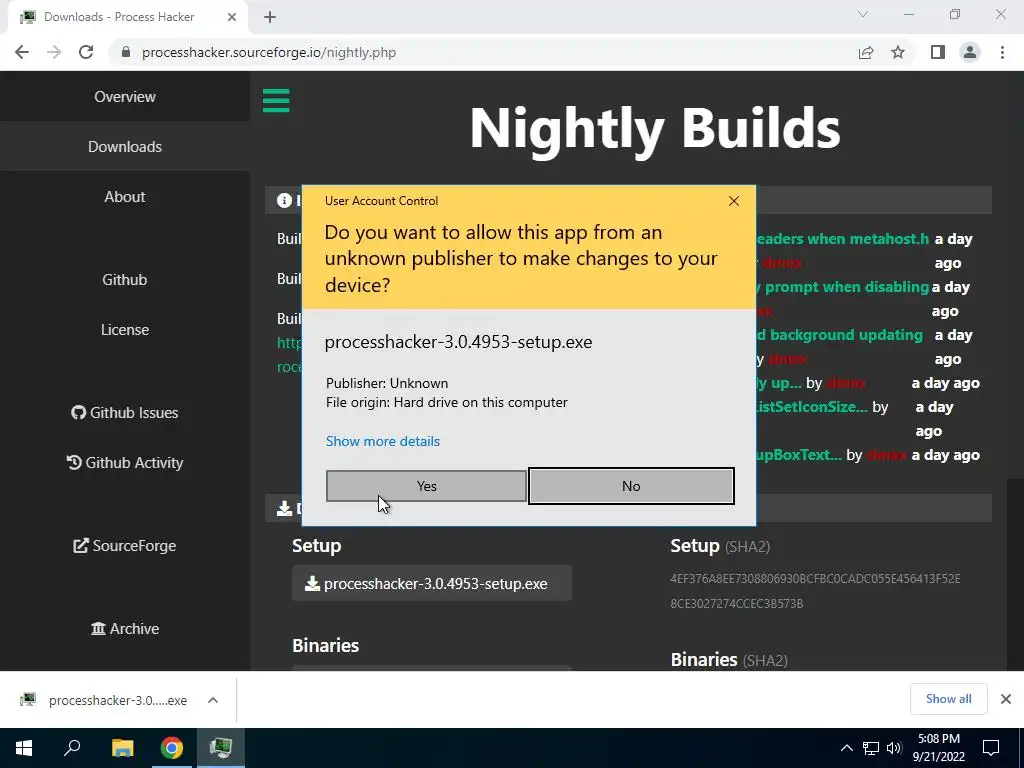
Task: Open SourceForge external link
Action: tap(125, 545)
